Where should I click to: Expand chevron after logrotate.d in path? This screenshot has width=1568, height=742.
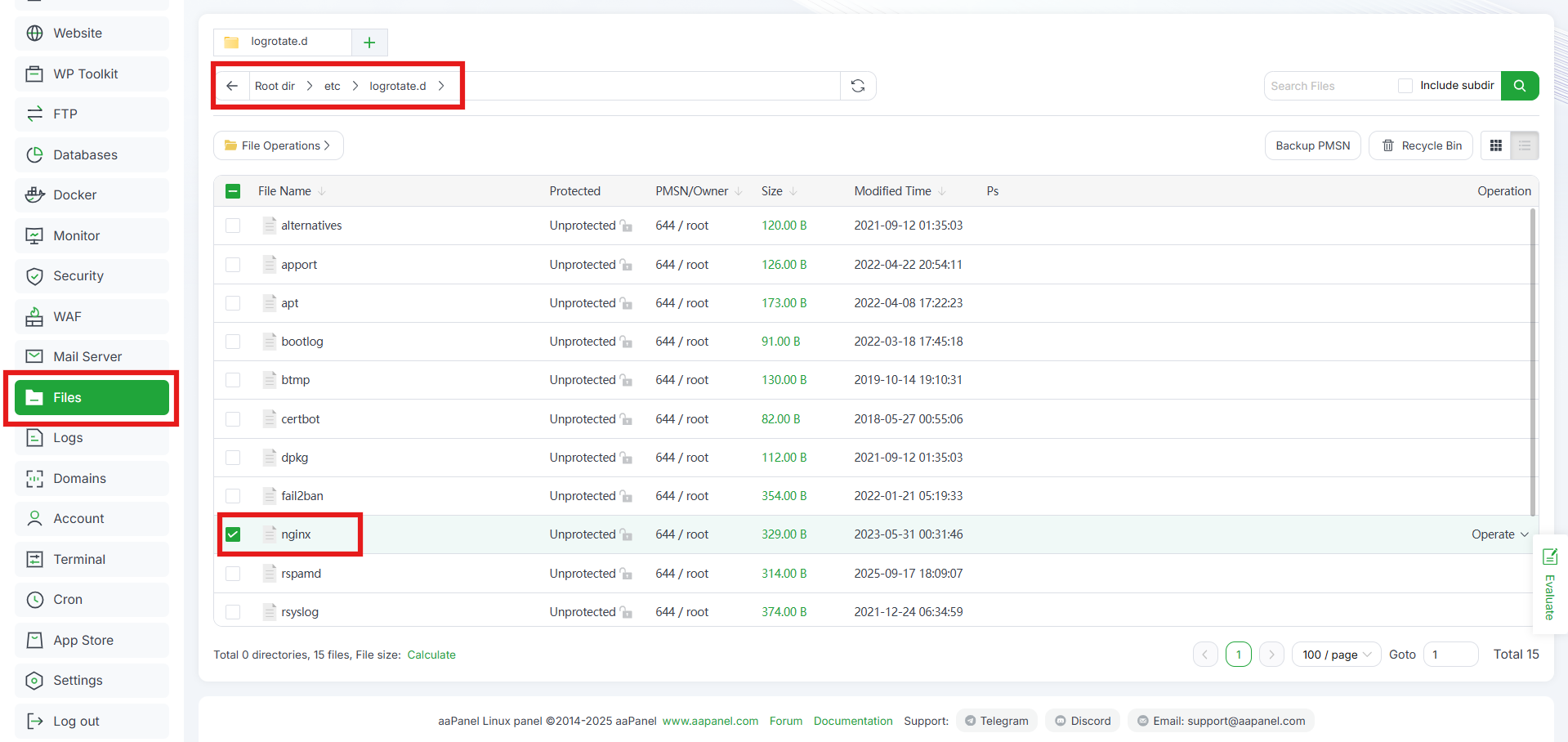441,86
